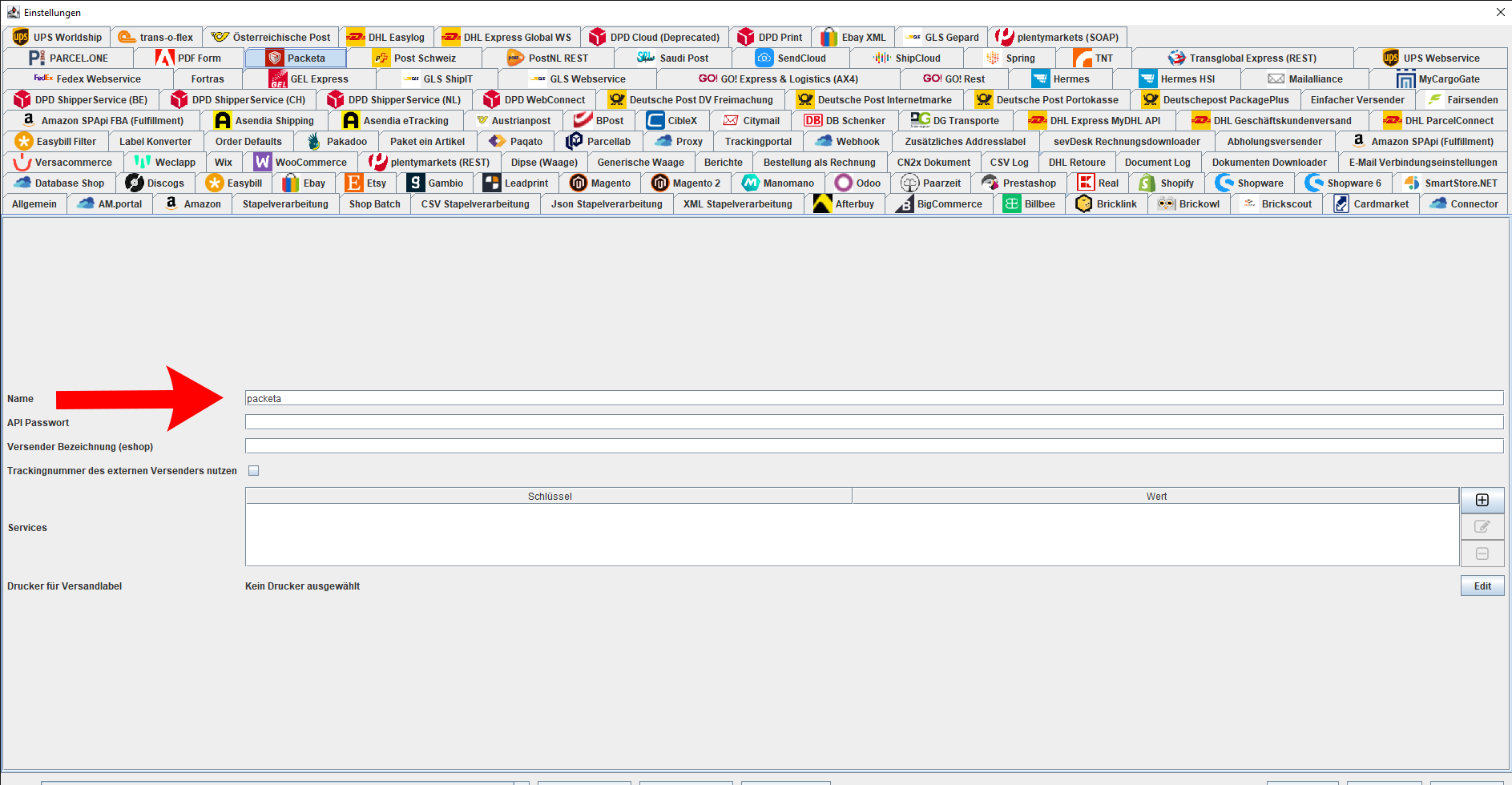Open the E-Mail Verbindungseinstellungen tab

[x=1423, y=162]
